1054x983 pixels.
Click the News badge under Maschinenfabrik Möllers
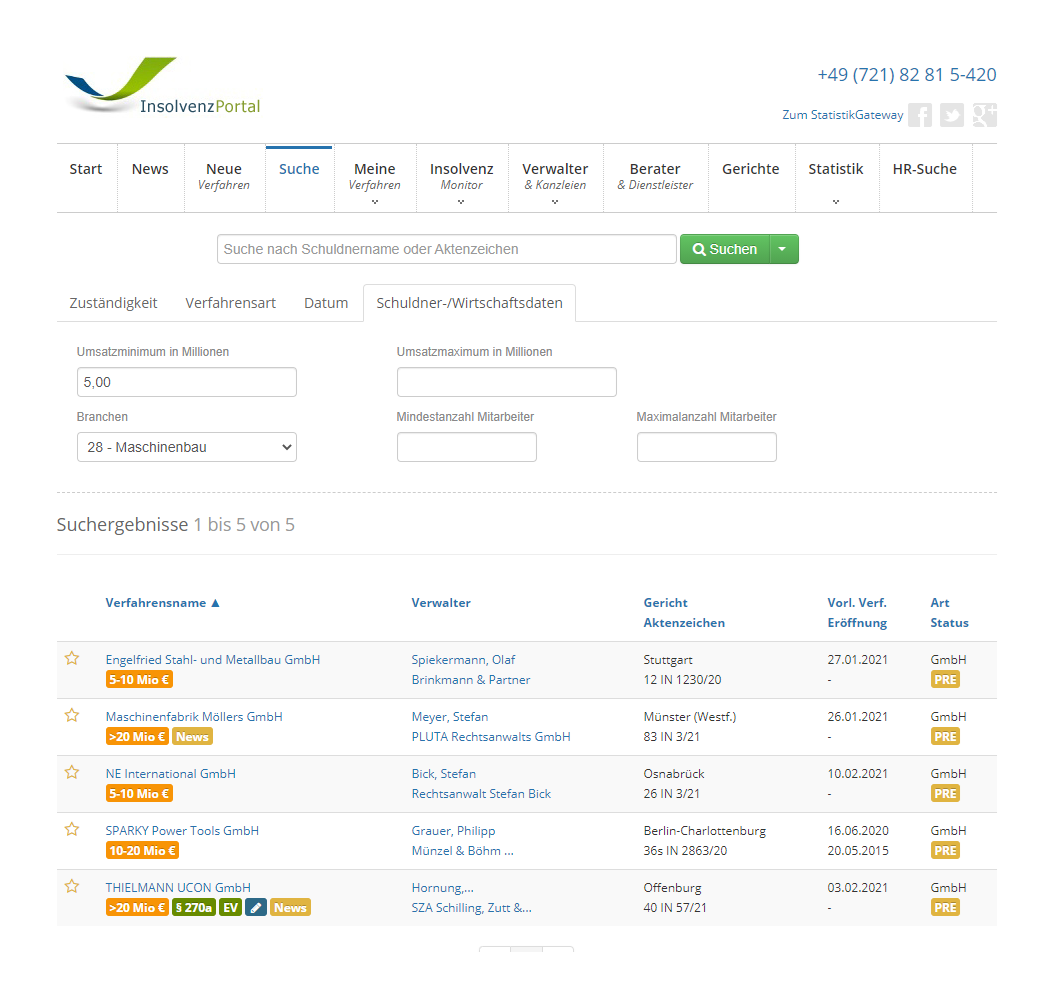192,737
